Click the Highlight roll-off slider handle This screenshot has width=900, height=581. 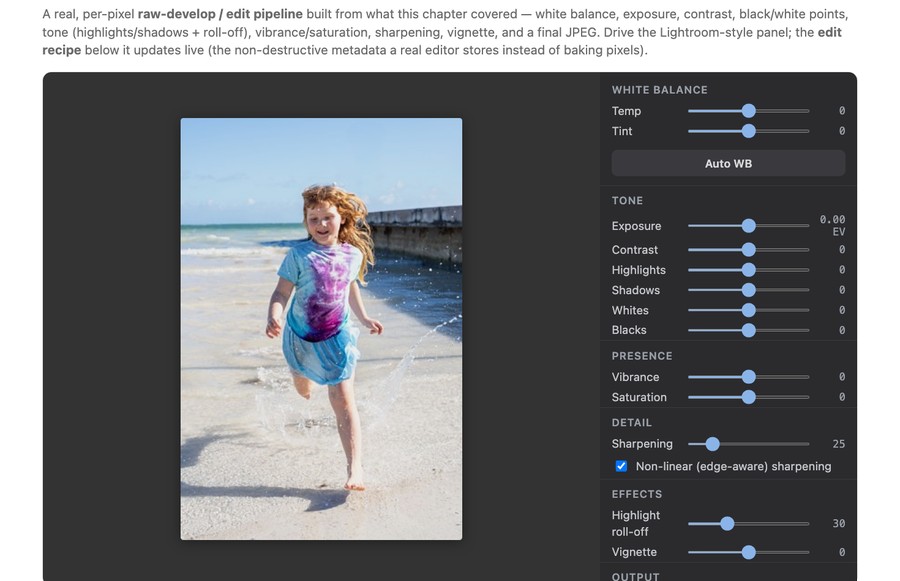point(727,524)
